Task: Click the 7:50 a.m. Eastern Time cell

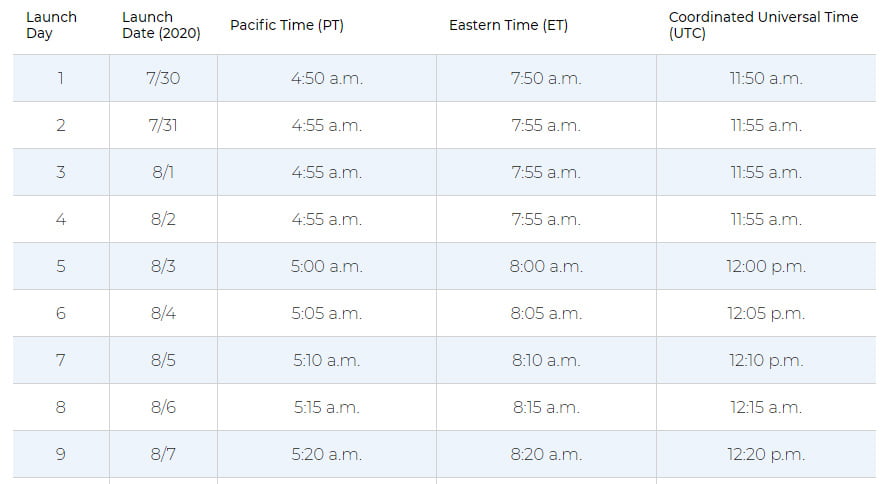Action: point(545,78)
